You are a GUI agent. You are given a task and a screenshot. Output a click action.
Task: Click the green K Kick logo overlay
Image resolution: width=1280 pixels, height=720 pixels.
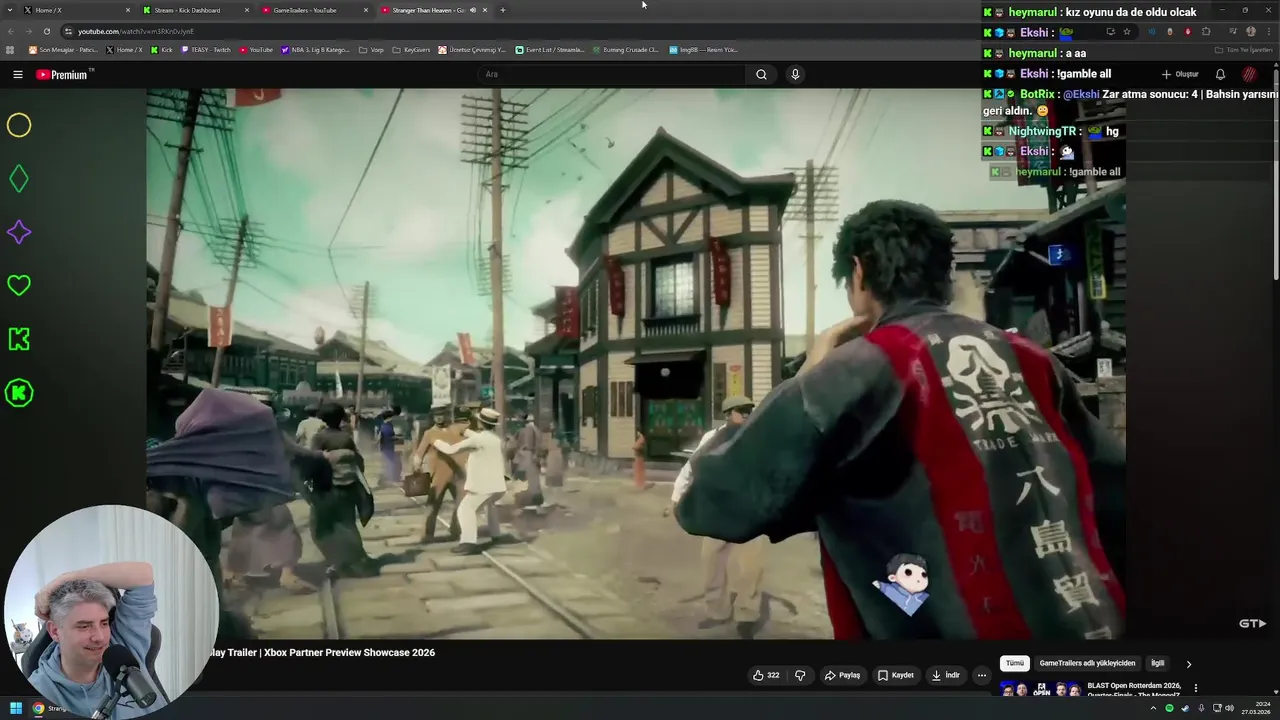click(19, 339)
